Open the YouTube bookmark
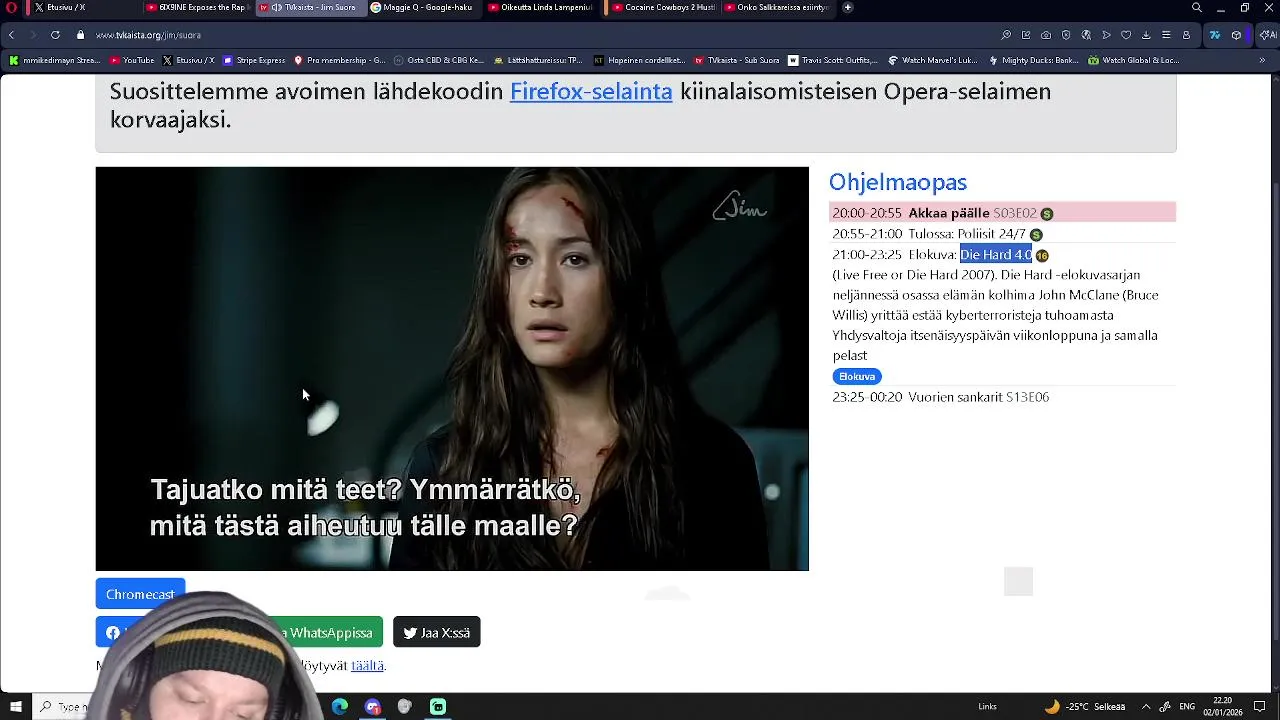The image size is (1280, 720). pos(132,60)
